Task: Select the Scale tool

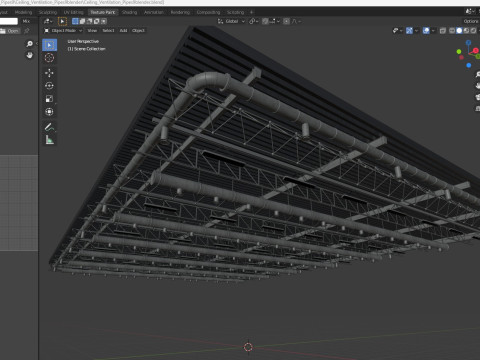Action: click(49, 99)
